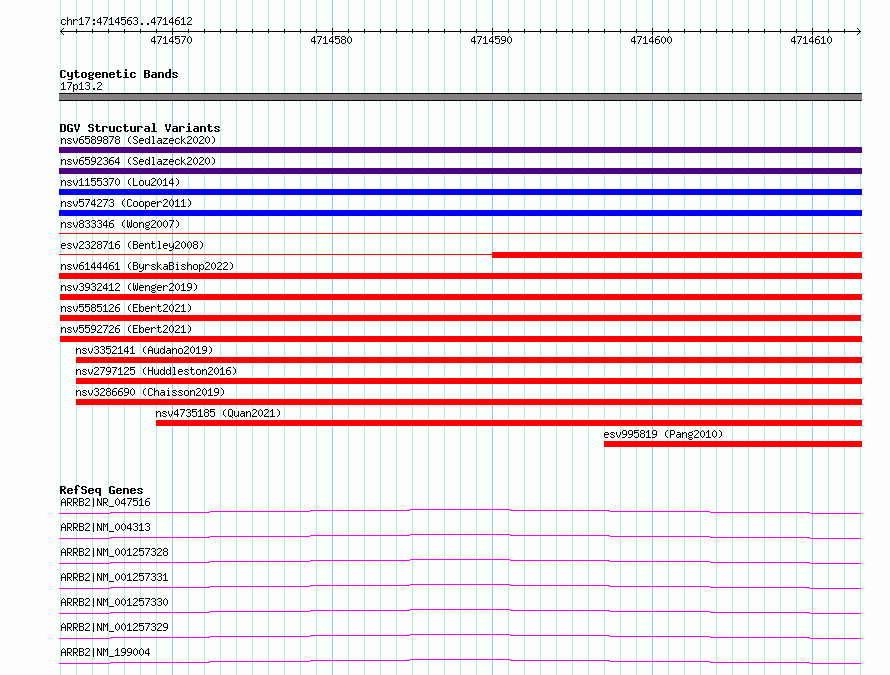Click nsv3932412 (Wenger2019) label
The image size is (890, 675).
click(129, 287)
